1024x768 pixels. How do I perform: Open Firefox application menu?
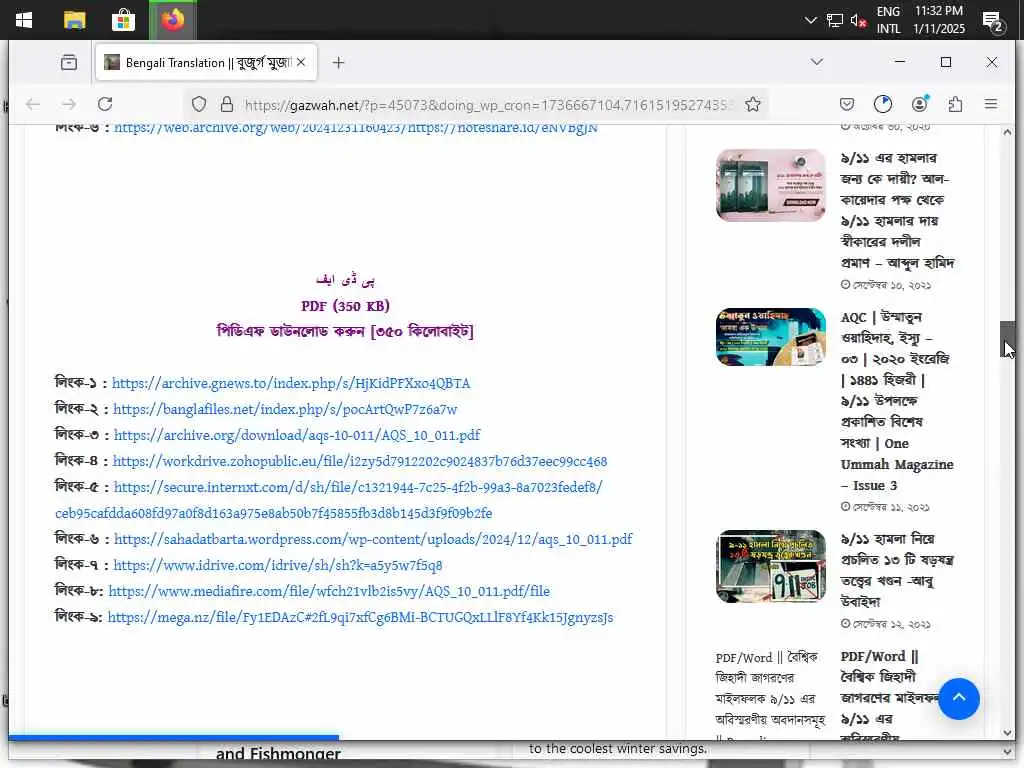(x=991, y=104)
